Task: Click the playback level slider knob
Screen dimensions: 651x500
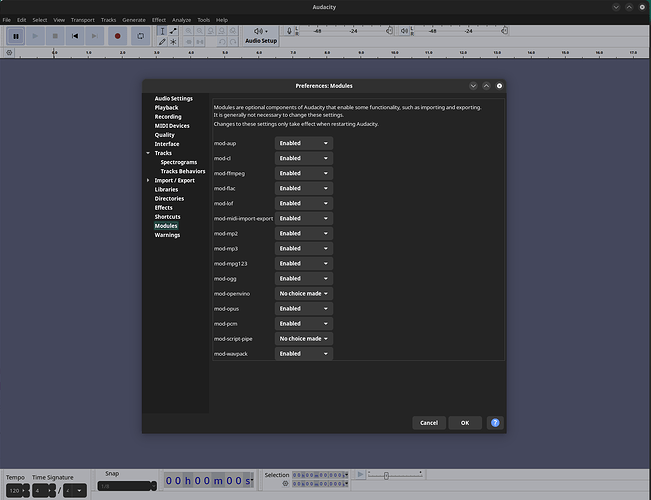Action: (x=504, y=31)
